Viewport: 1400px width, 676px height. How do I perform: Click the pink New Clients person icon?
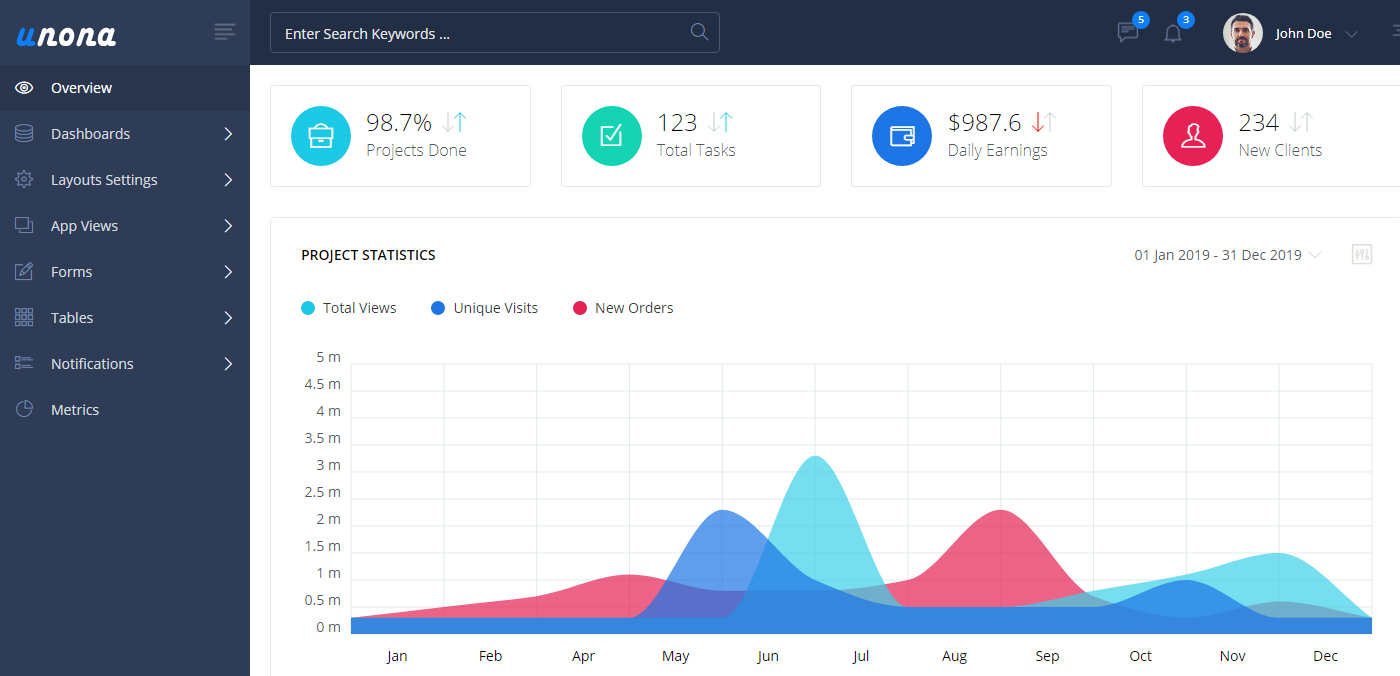tap(1192, 135)
